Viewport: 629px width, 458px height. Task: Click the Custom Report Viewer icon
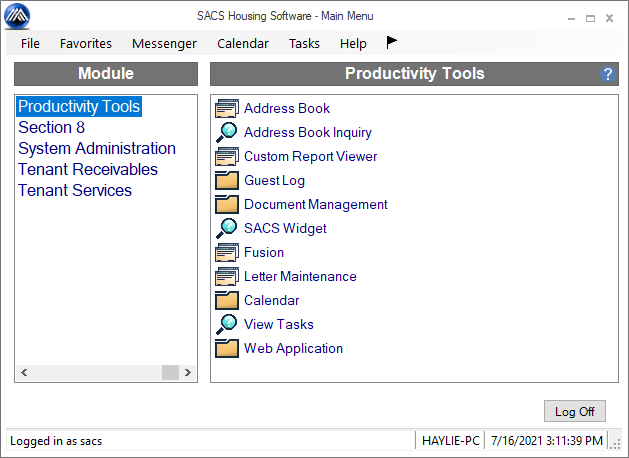(x=227, y=156)
